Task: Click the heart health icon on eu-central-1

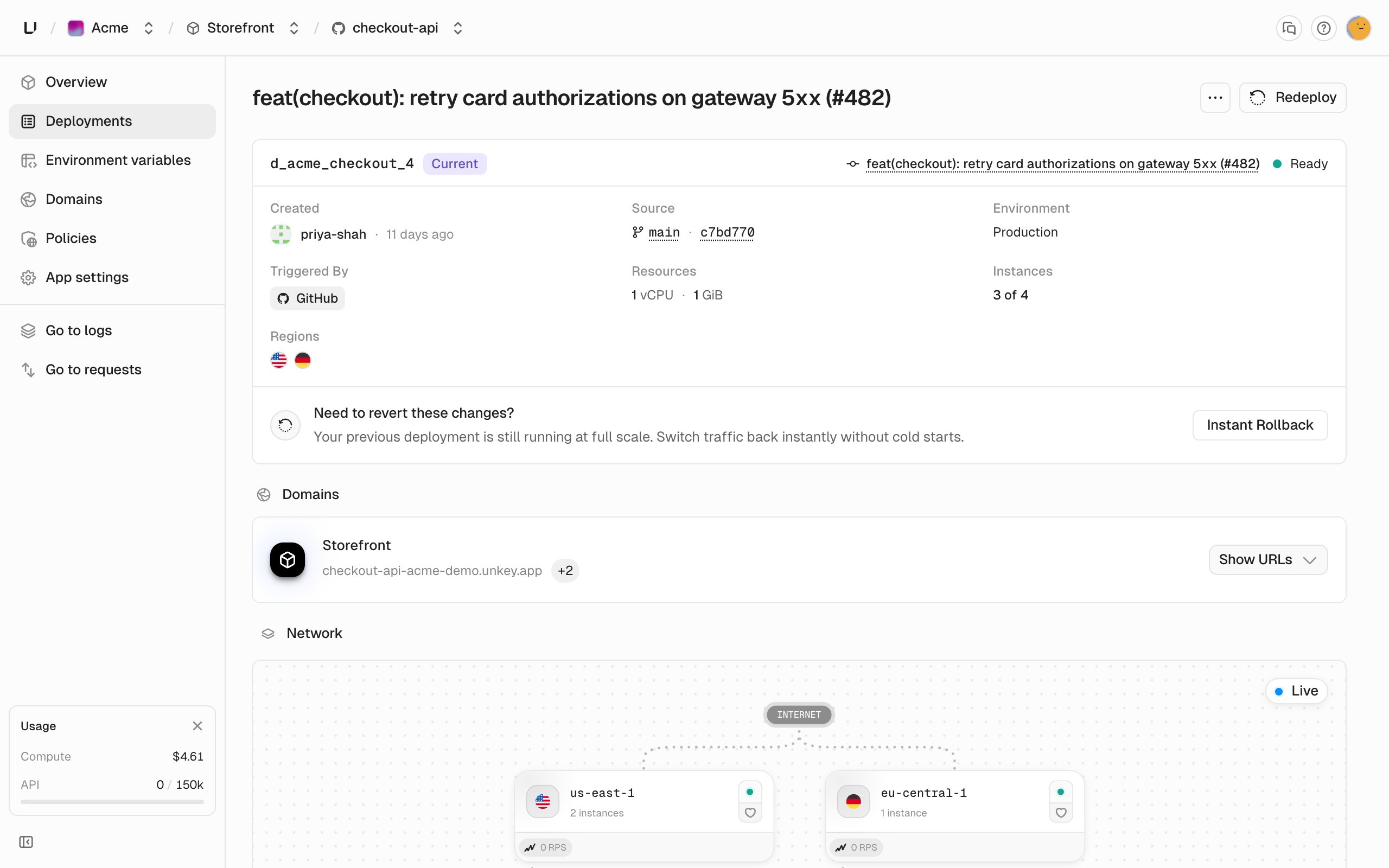Action: (x=1061, y=813)
